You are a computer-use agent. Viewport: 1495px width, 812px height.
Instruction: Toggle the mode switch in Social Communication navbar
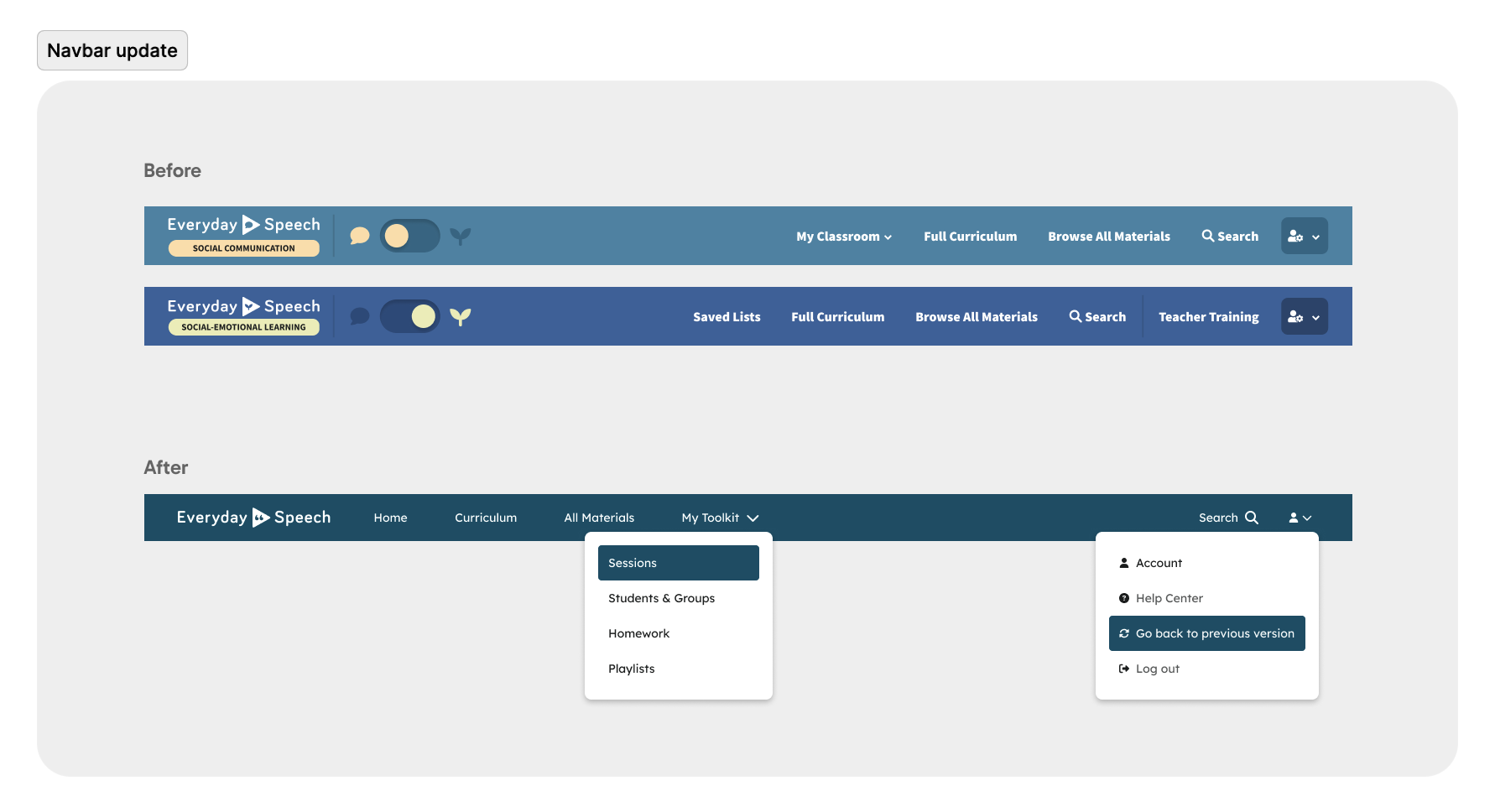click(410, 236)
